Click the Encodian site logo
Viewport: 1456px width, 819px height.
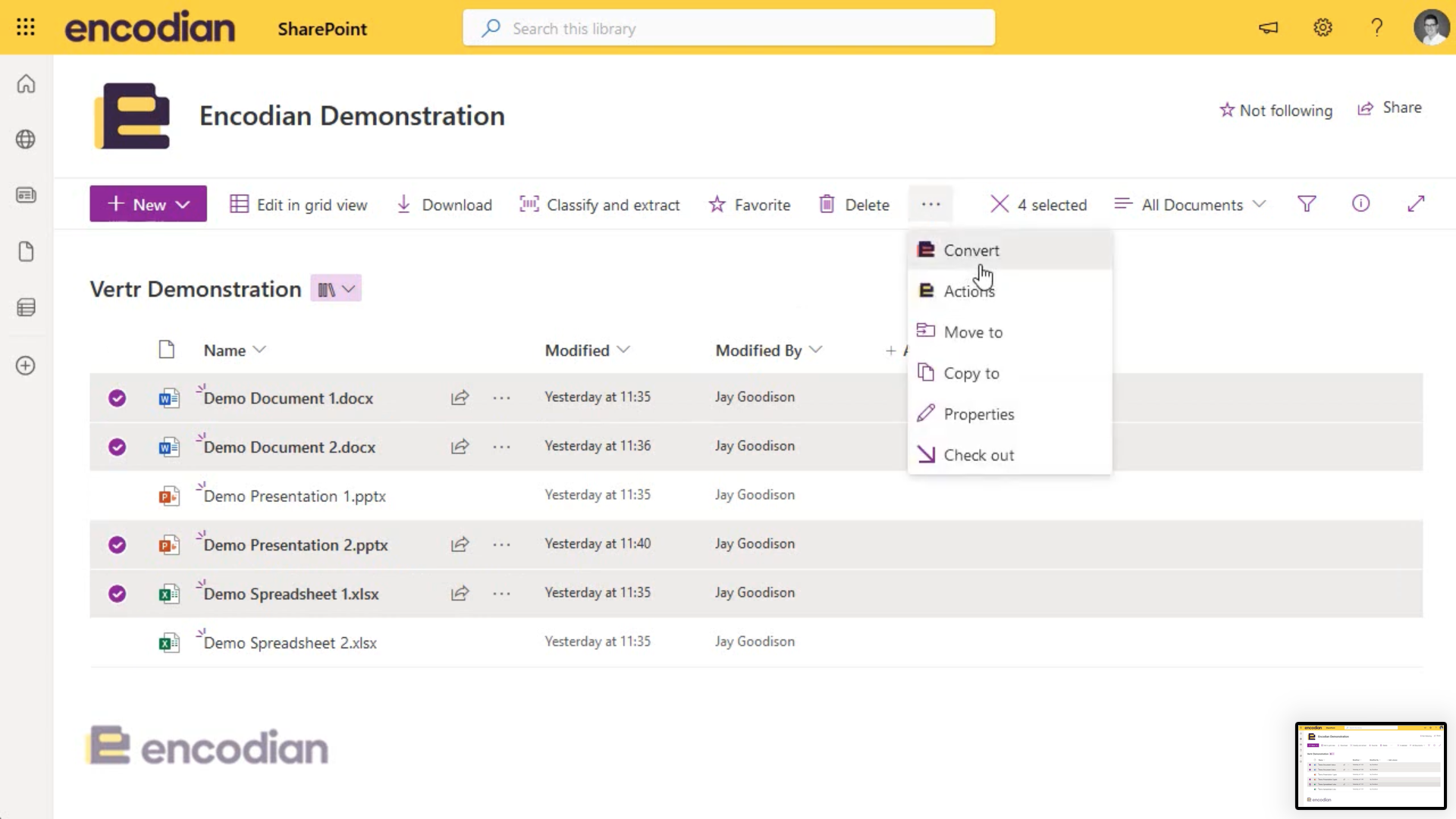[x=132, y=116]
